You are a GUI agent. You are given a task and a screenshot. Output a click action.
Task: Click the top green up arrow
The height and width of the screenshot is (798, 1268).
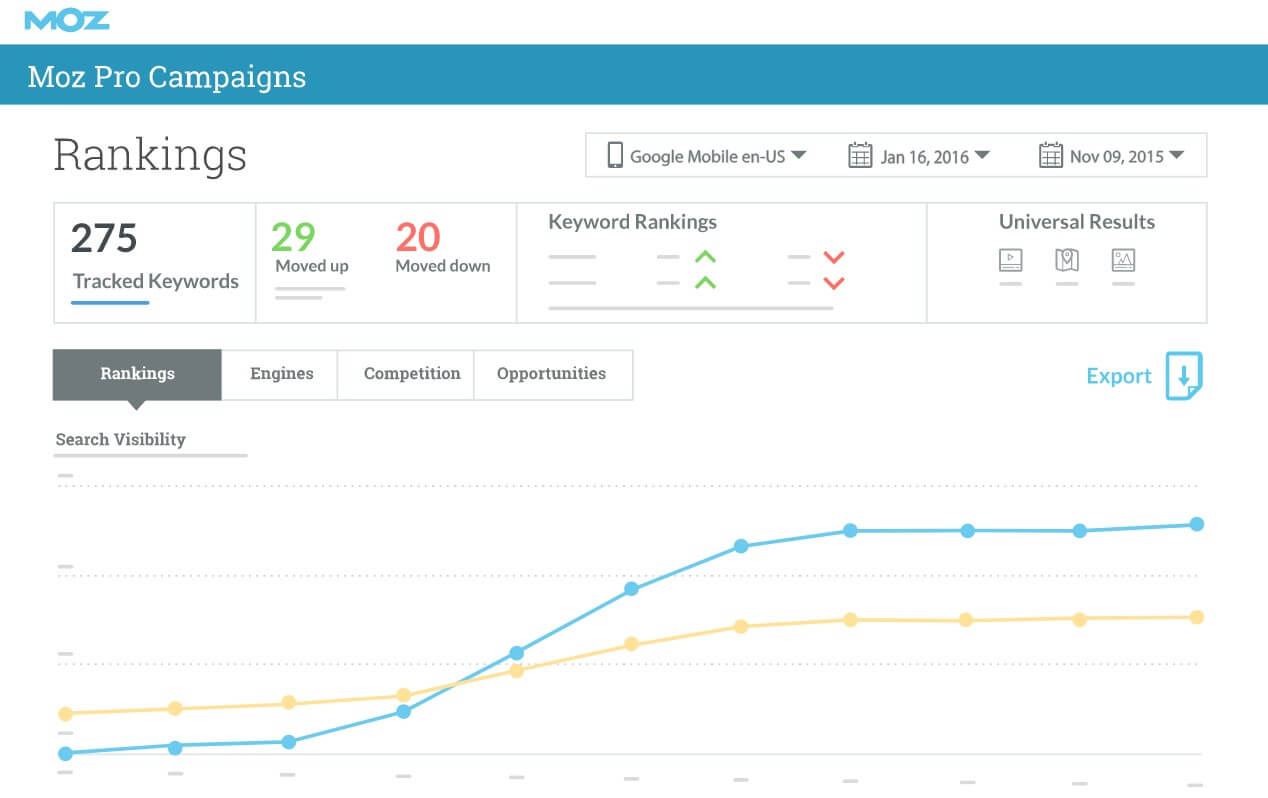[x=705, y=258]
